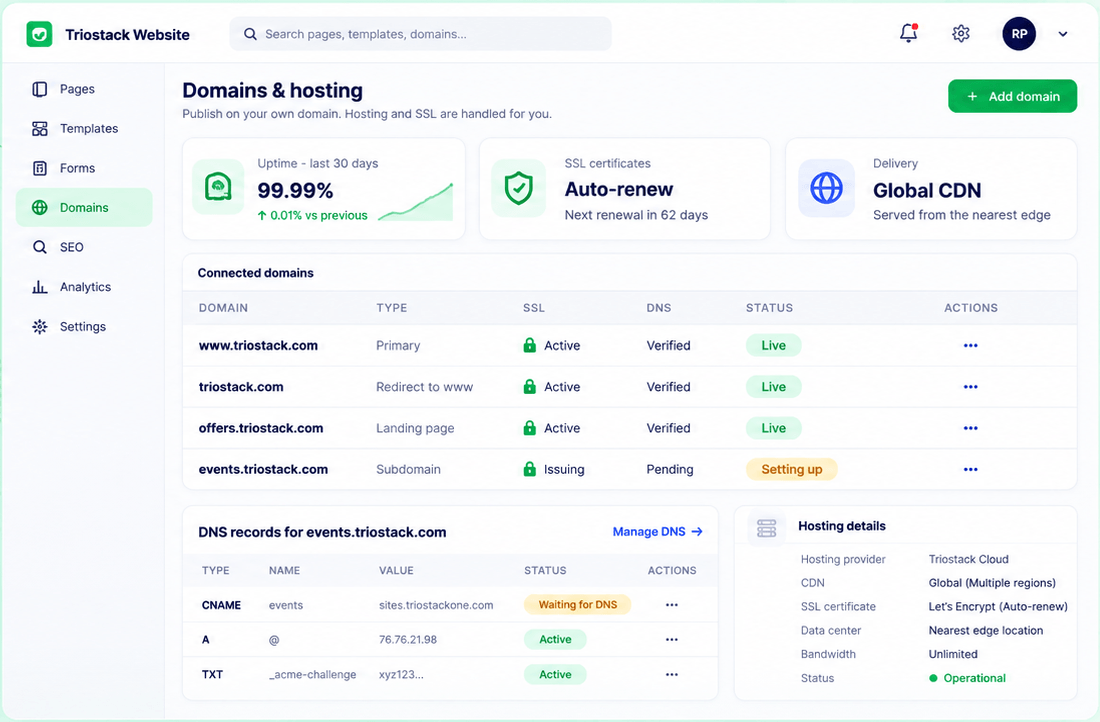Click the Live badge for www.triostack.com

tap(773, 345)
